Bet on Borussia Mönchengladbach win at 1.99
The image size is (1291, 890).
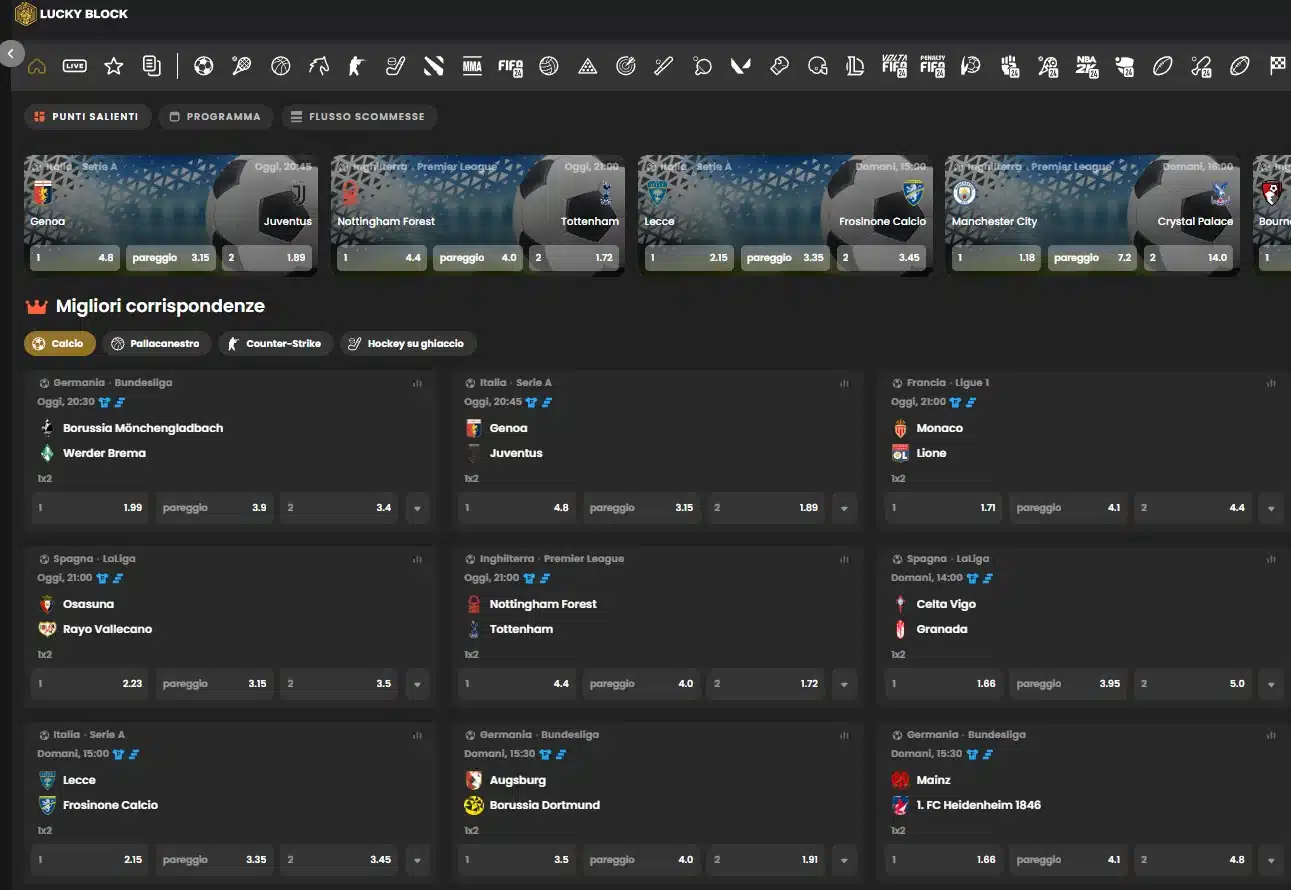pyautogui.click(x=91, y=508)
